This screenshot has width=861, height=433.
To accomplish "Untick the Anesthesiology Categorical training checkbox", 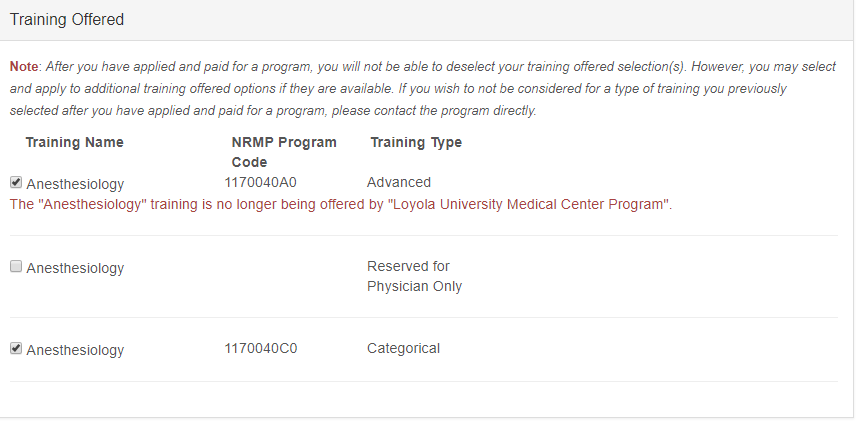I will [x=16, y=348].
